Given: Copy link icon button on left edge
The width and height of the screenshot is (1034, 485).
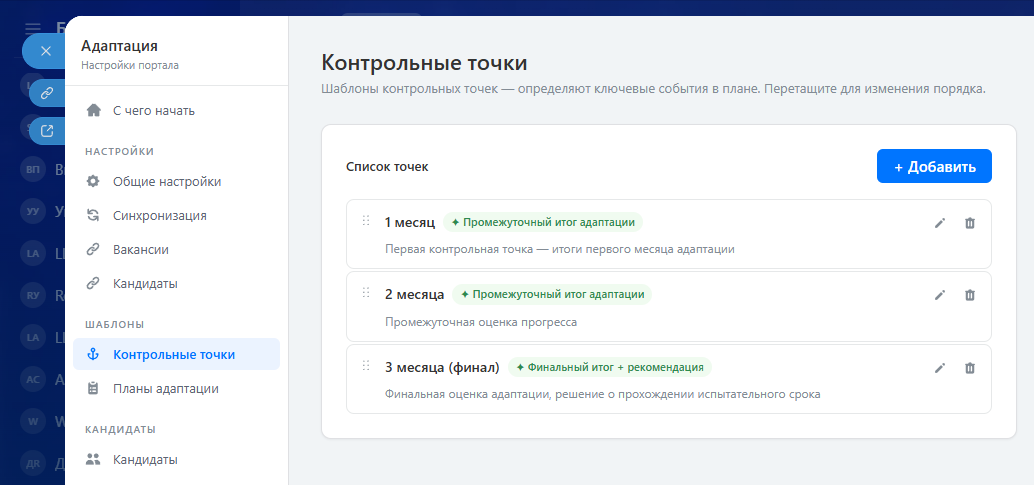Looking at the screenshot, I should pos(47,93).
